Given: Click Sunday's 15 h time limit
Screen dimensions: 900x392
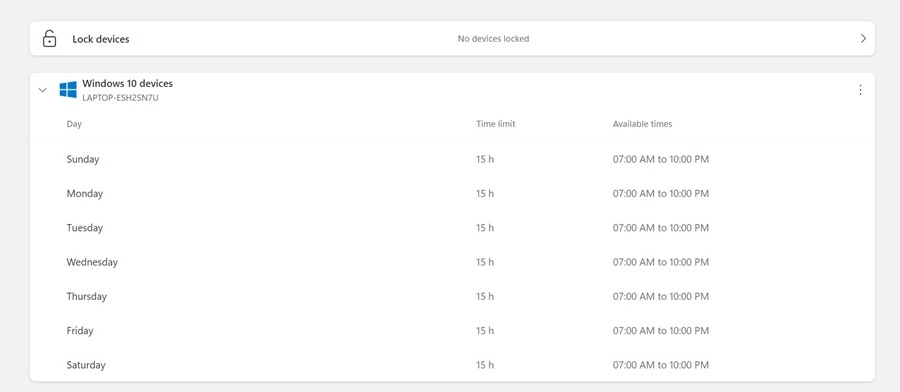Looking at the screenshot, I should (x=484, y=159).
